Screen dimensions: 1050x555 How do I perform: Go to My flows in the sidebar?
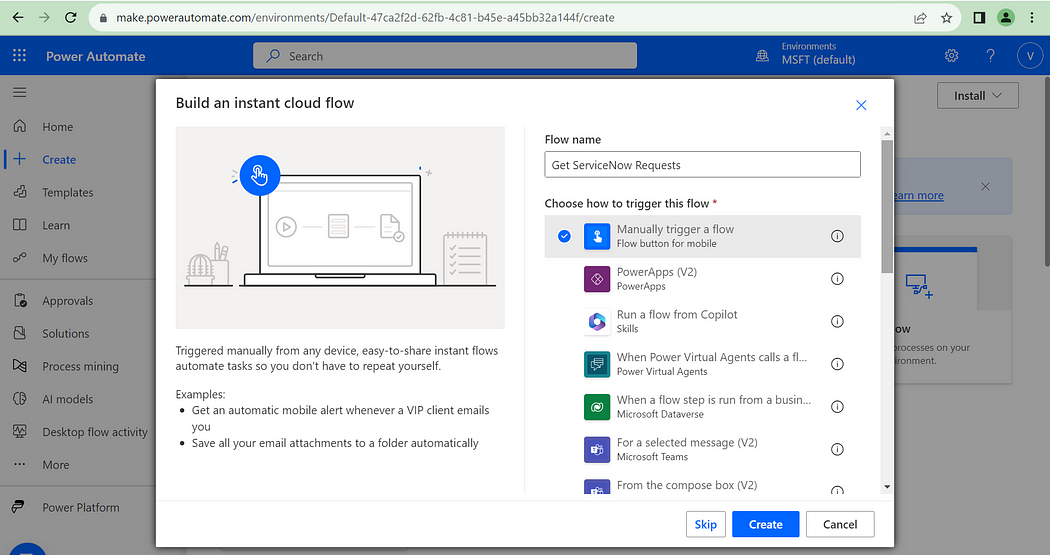pyautogui.click(x=65, y=258)
